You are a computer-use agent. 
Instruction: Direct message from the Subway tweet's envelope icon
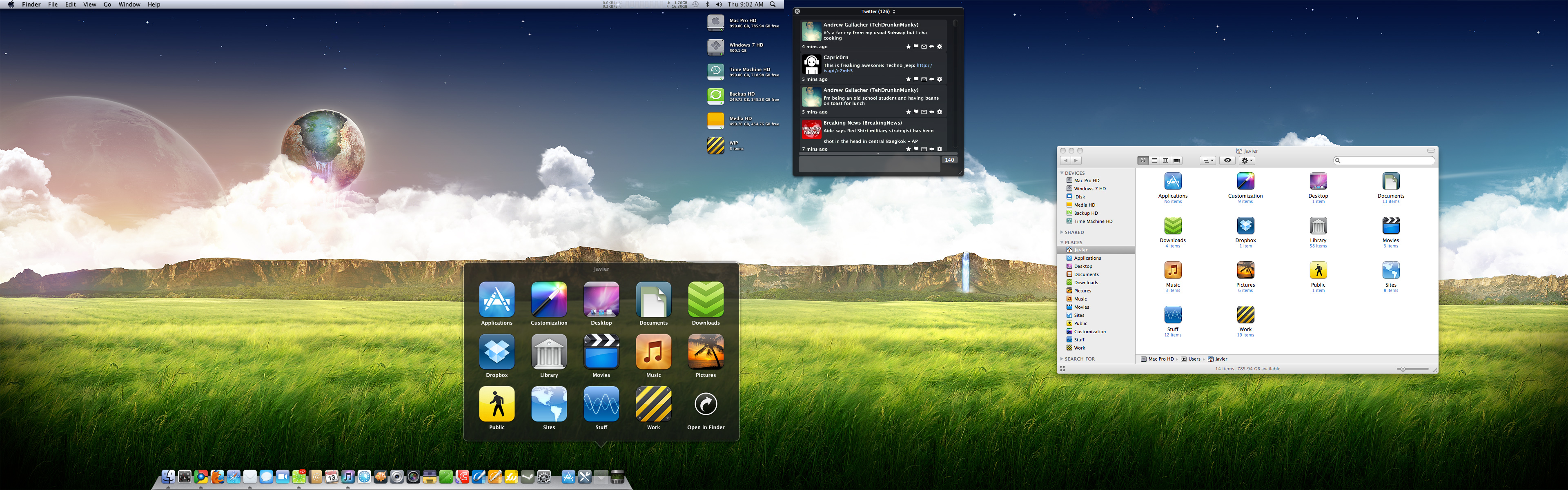(x=923, y=46)
